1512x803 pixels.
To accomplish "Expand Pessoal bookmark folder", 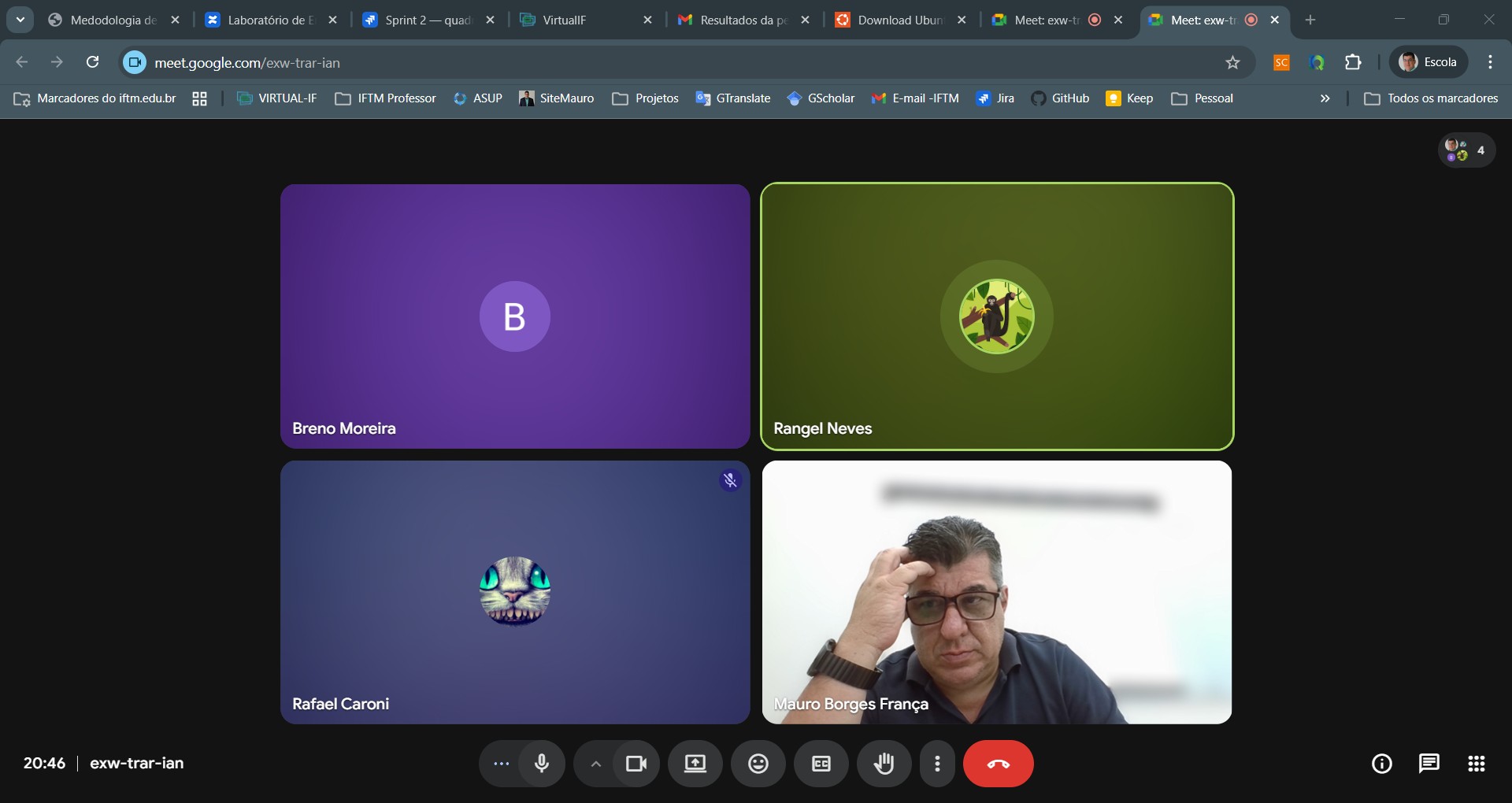I will pos(1203,98).
